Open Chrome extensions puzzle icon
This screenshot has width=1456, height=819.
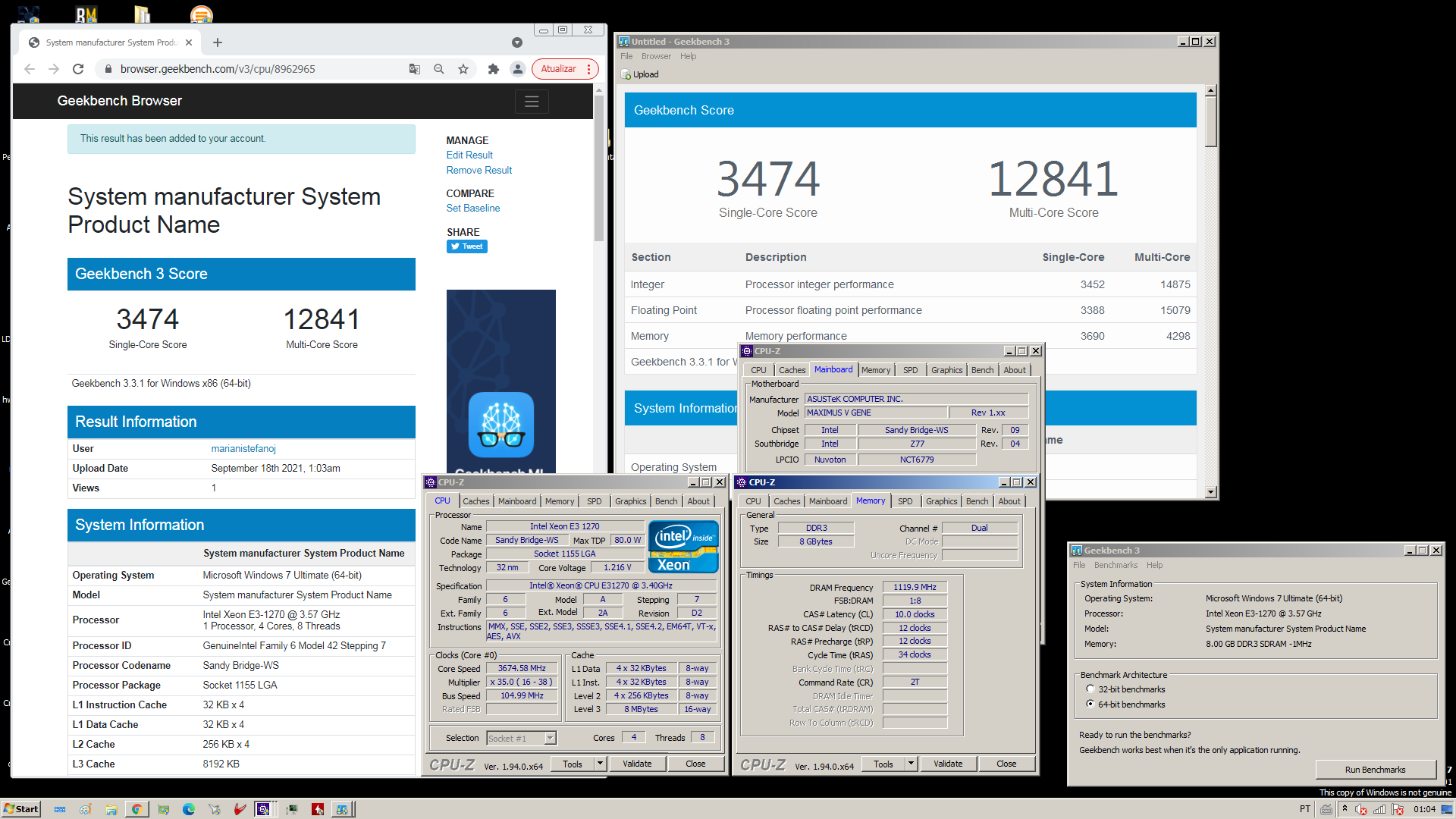click(494, 69)
